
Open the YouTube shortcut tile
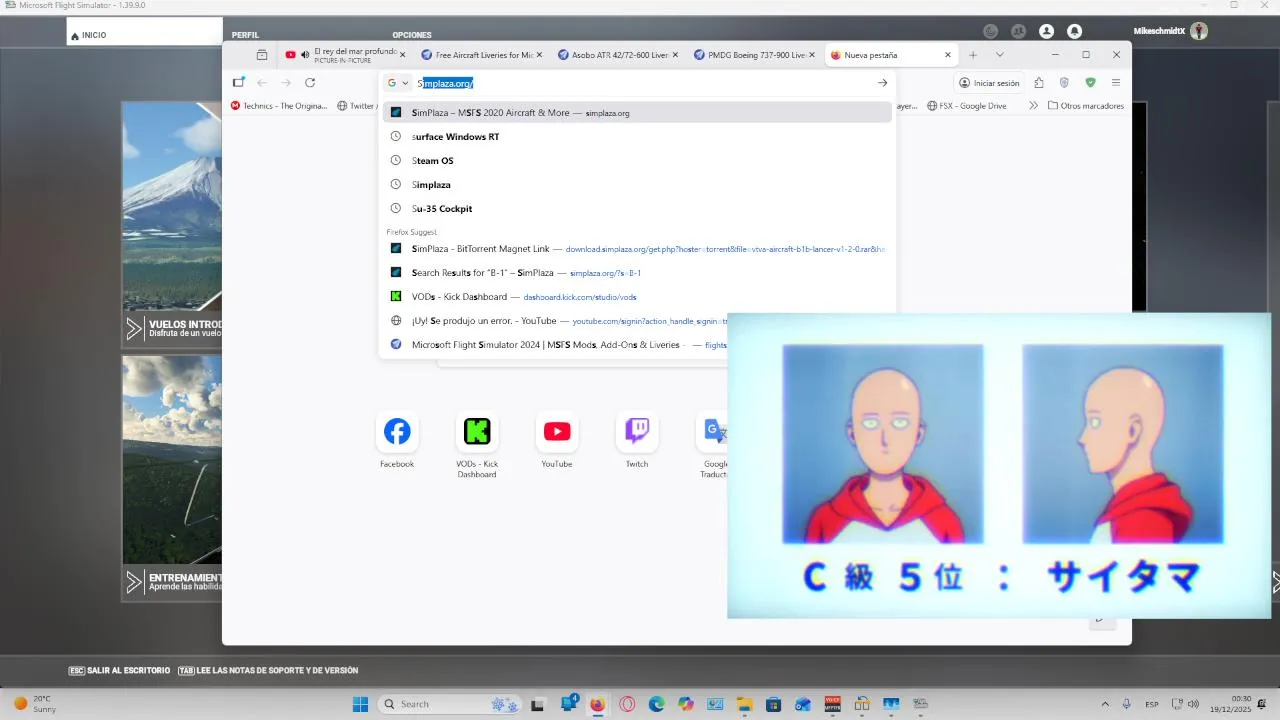click(557, 440)
